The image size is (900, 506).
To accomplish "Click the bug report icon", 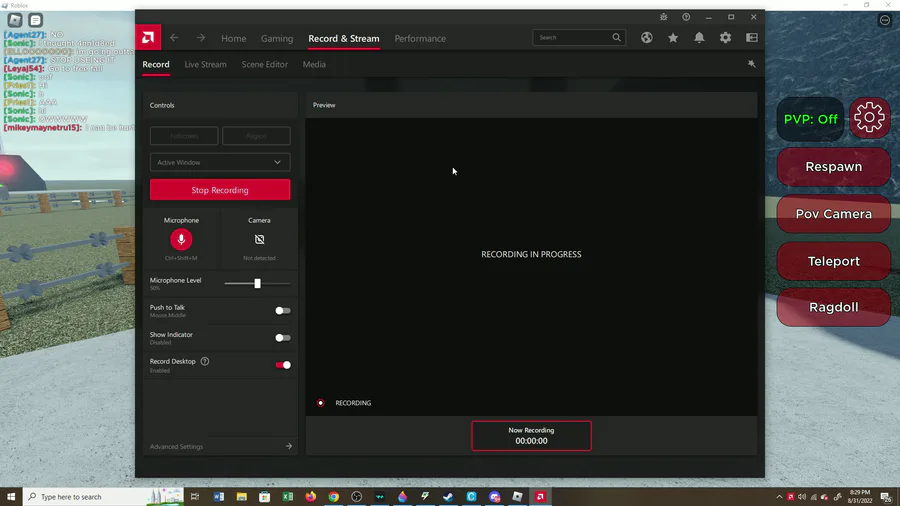I will (664, 17).
